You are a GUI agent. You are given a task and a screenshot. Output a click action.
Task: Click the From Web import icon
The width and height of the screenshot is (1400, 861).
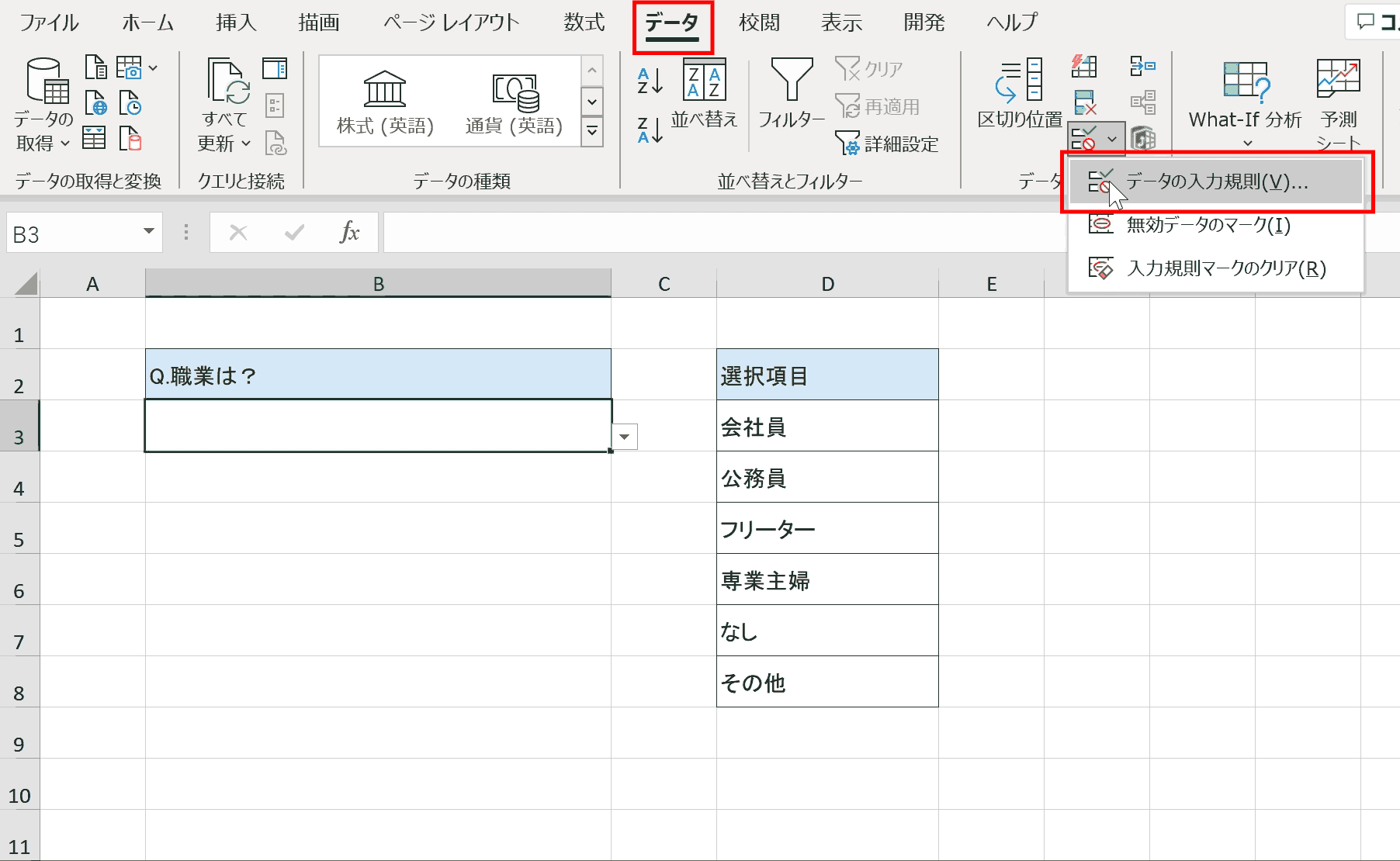[95, 103]
